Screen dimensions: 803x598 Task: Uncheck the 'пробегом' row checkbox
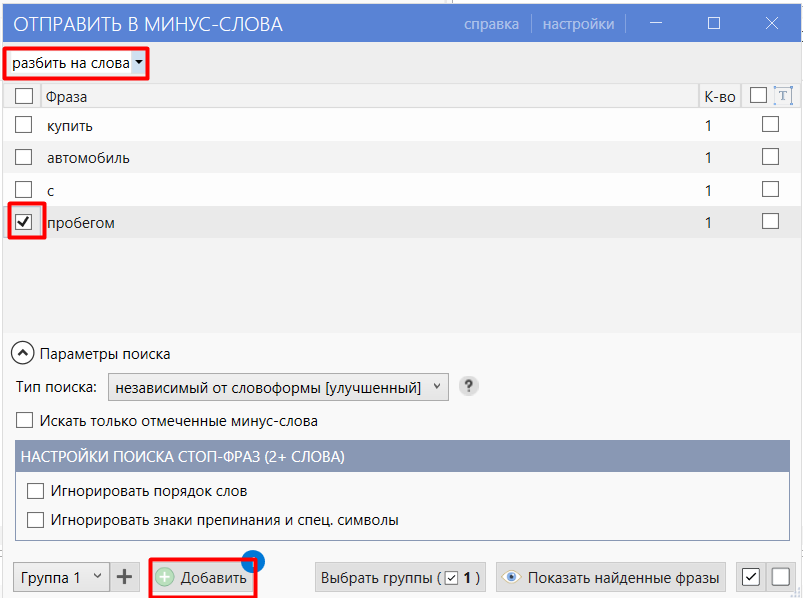pyautogui.click(x=24, y=222)
